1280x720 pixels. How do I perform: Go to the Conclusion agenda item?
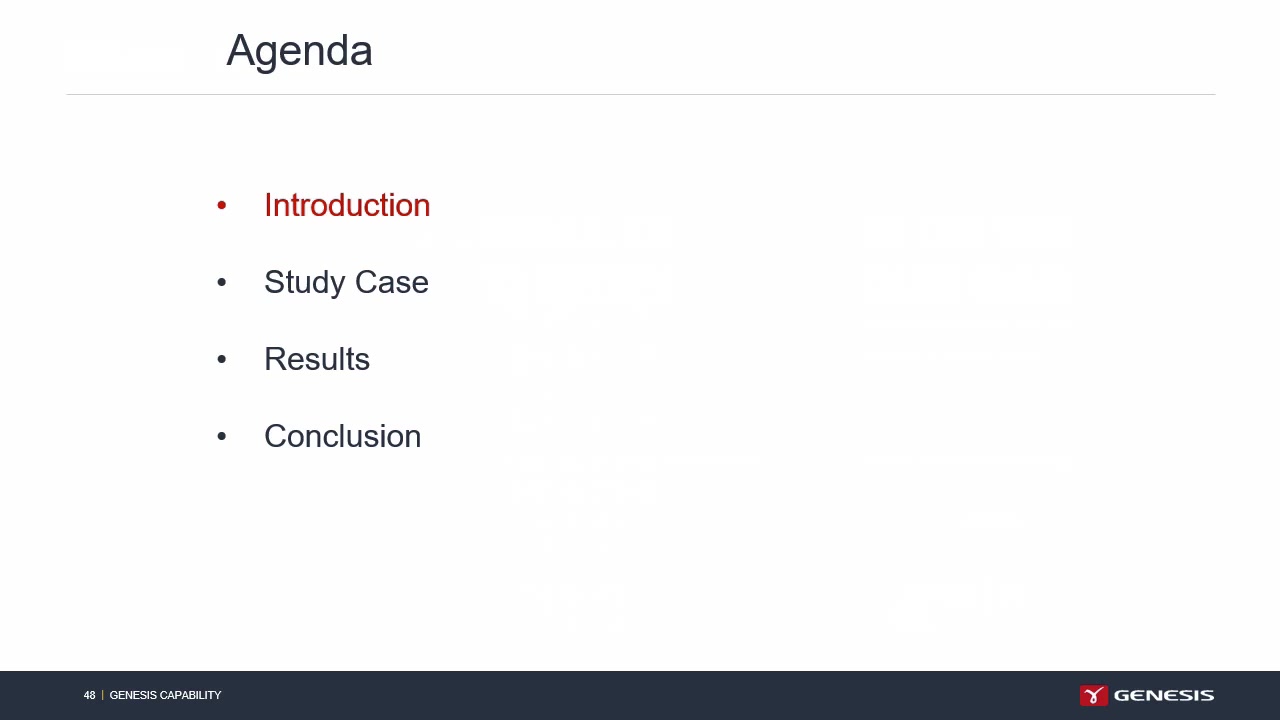point(342,436)
